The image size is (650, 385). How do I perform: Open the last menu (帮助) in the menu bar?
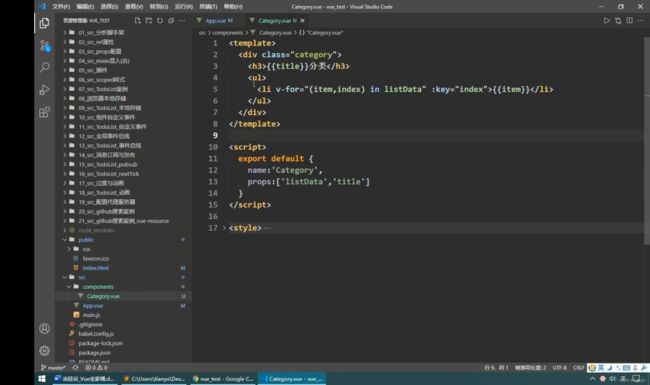pyautogui.click(x=233, y=7)
